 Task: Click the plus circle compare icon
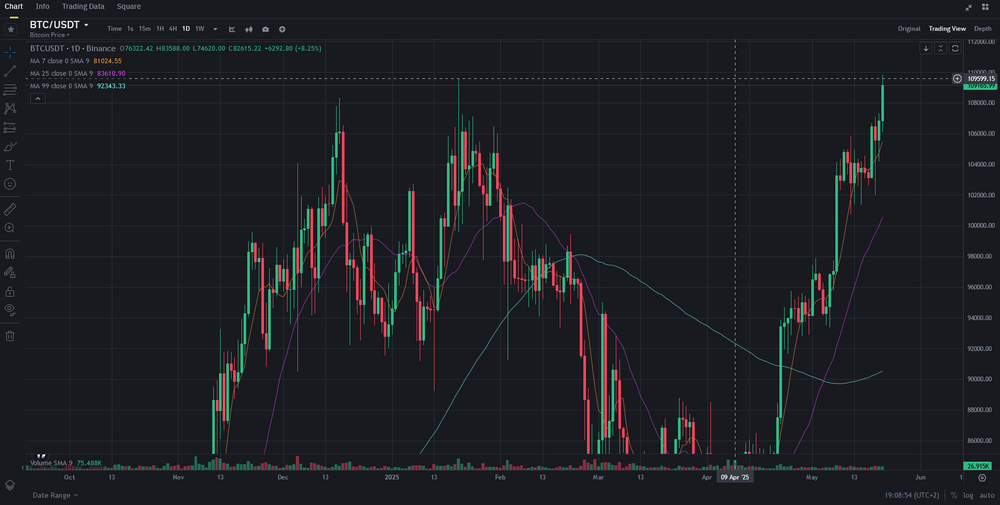[282, 29]
